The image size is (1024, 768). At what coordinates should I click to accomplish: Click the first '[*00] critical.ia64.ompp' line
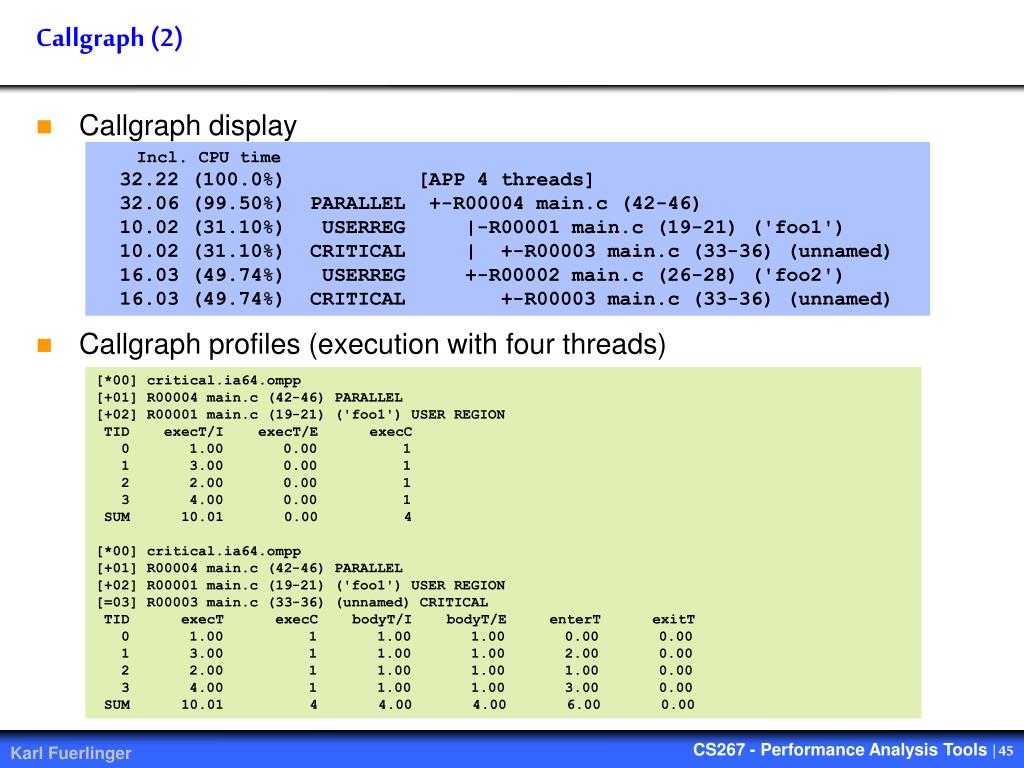pos(199,381)
